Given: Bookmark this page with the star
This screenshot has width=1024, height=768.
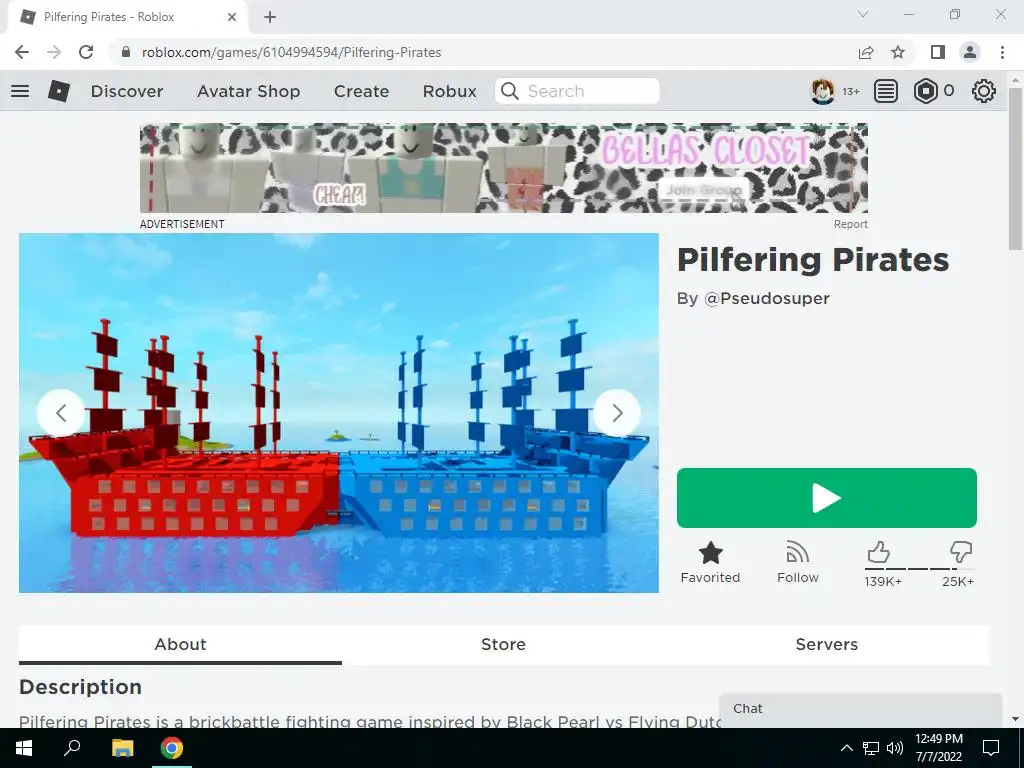Looking at the screenshot, I should pyautogui.click(x=898, y=52).
